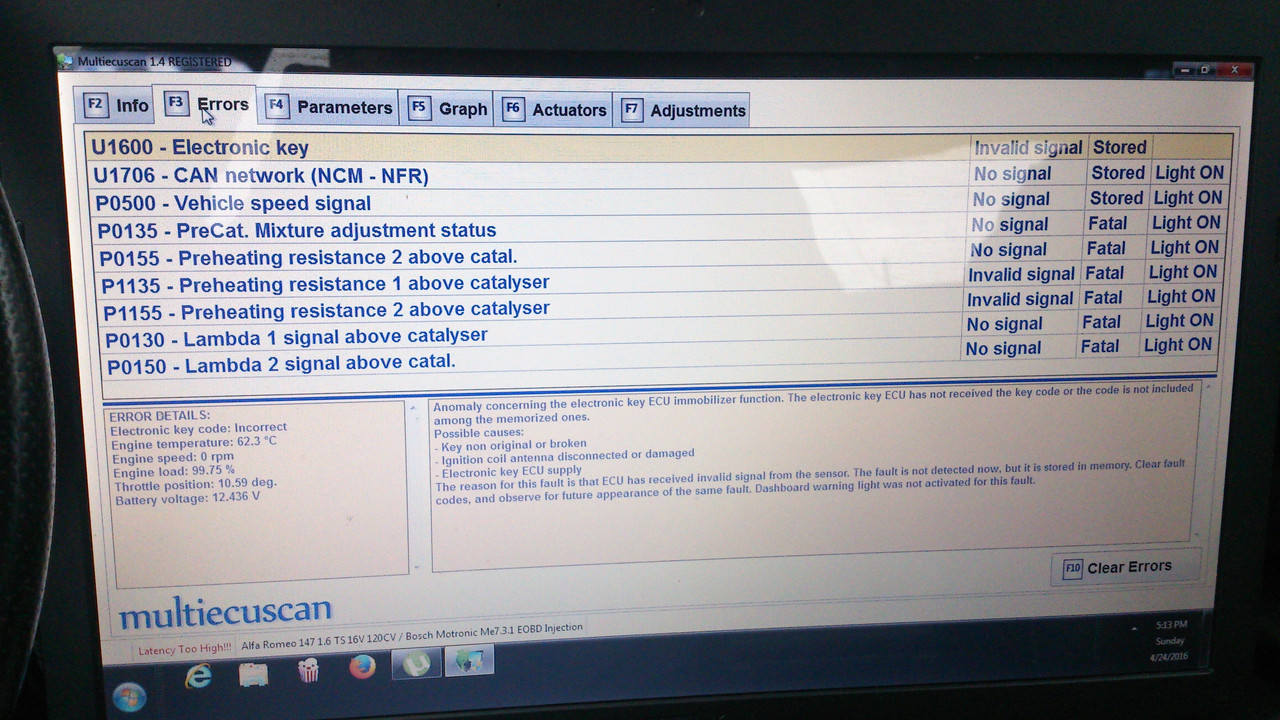
Task: Open the F6 Actuators tab
Action: tap(555, 110)
